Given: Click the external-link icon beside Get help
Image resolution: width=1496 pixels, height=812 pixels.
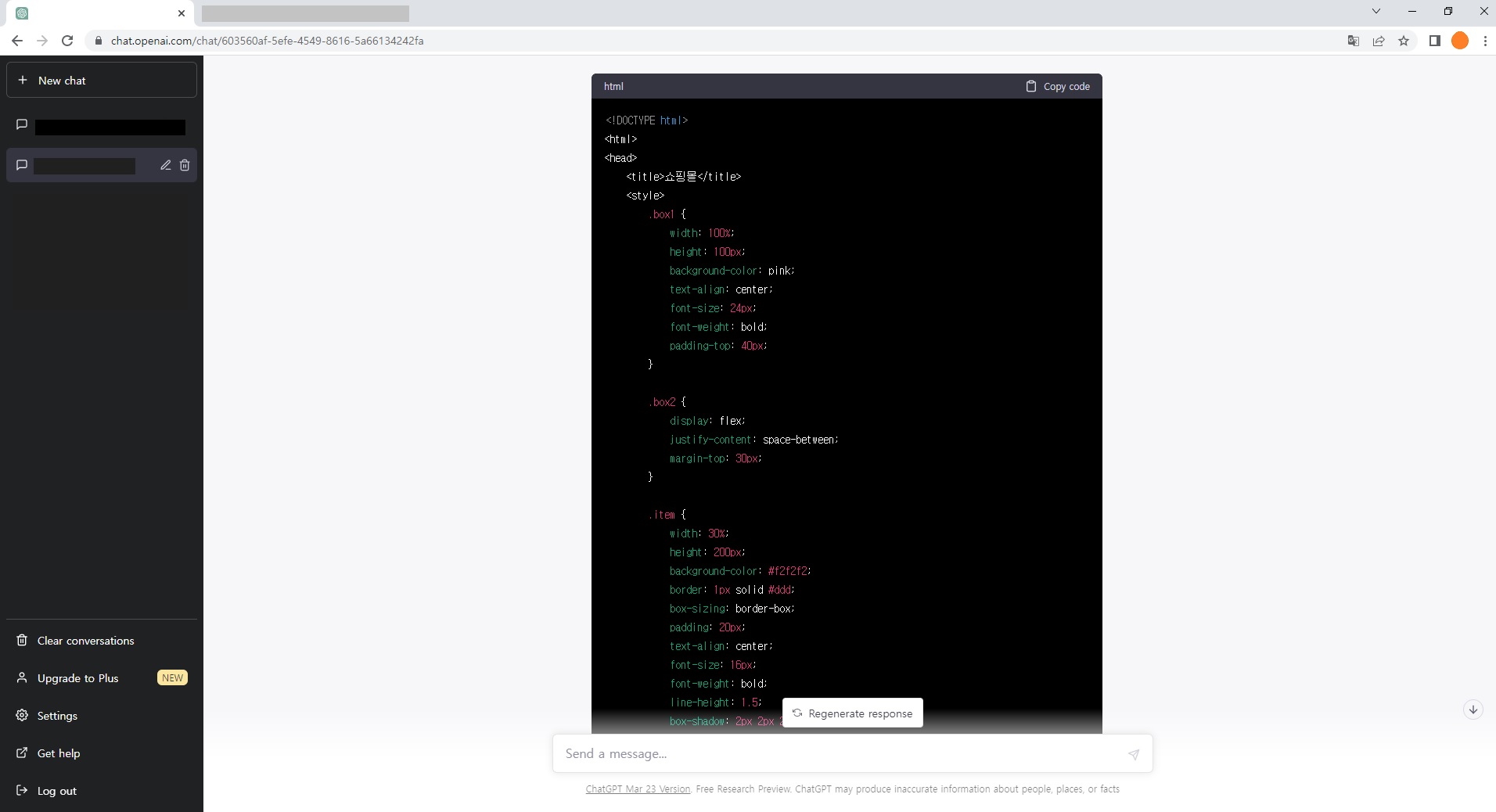Looking at the screenshot, I should (22, 753).
